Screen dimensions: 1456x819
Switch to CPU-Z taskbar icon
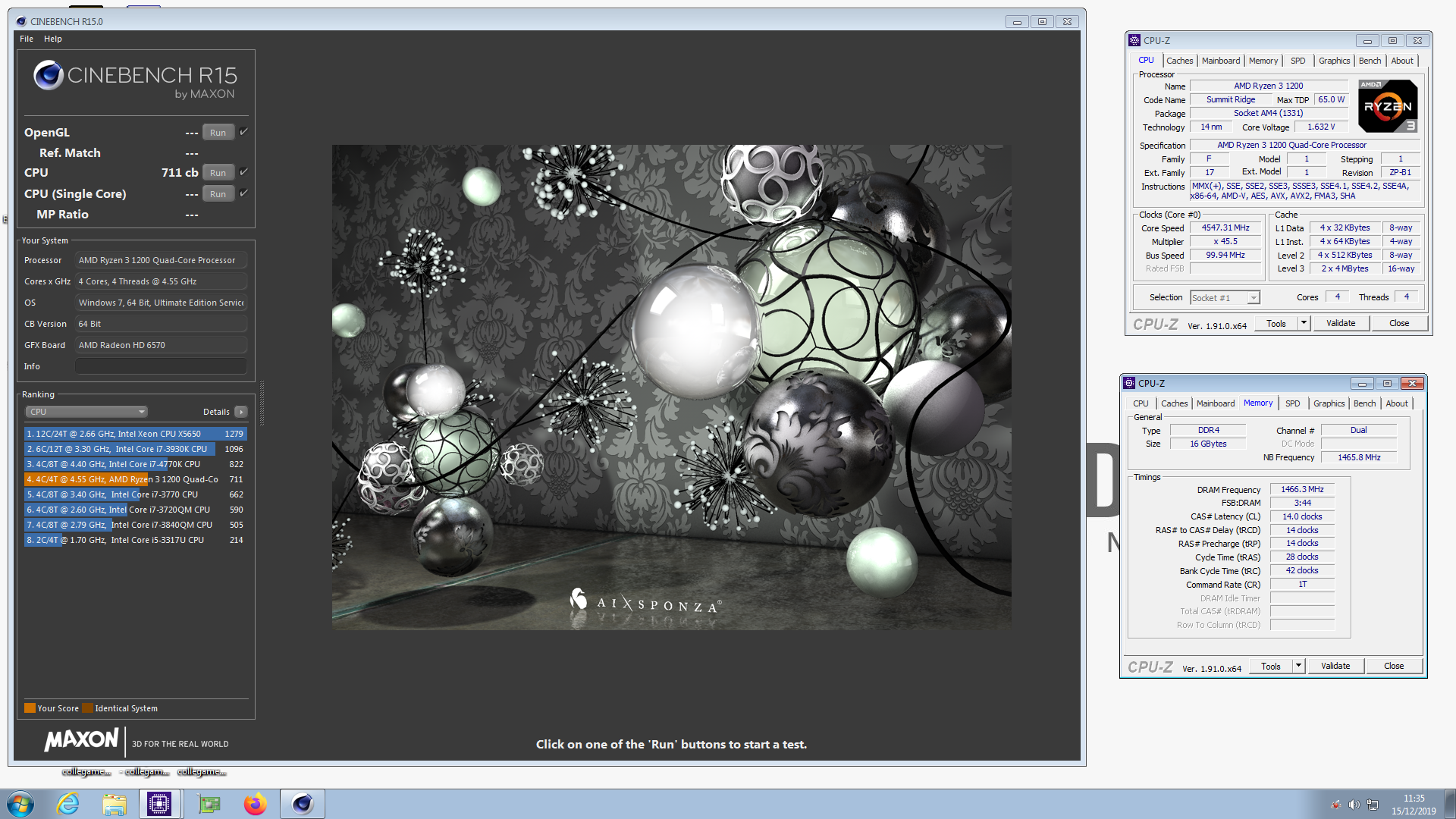click(x=159, y=804)
